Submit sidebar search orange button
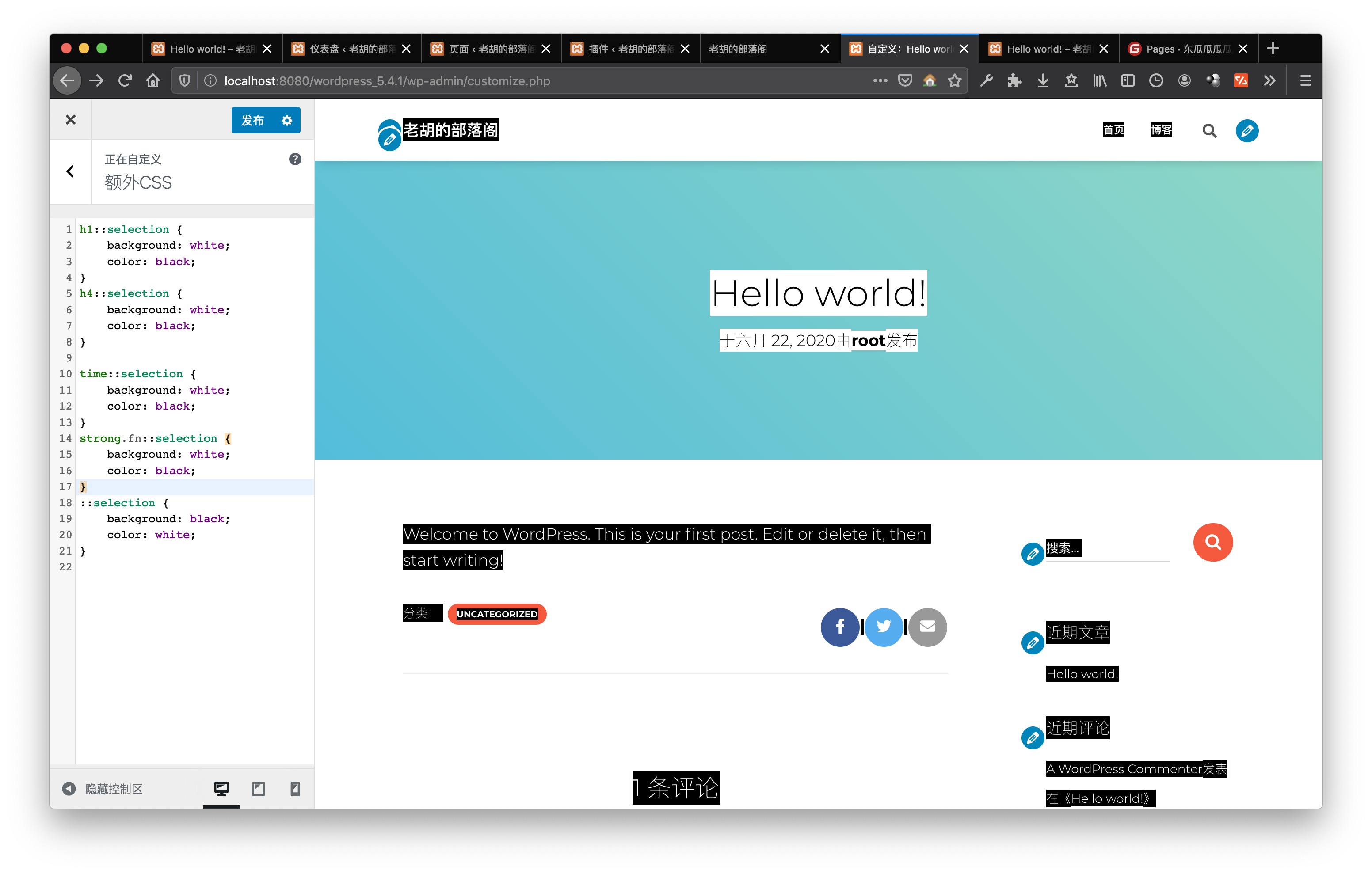The width and height of the screenshot is (1372, 874). pos(1212,543)
